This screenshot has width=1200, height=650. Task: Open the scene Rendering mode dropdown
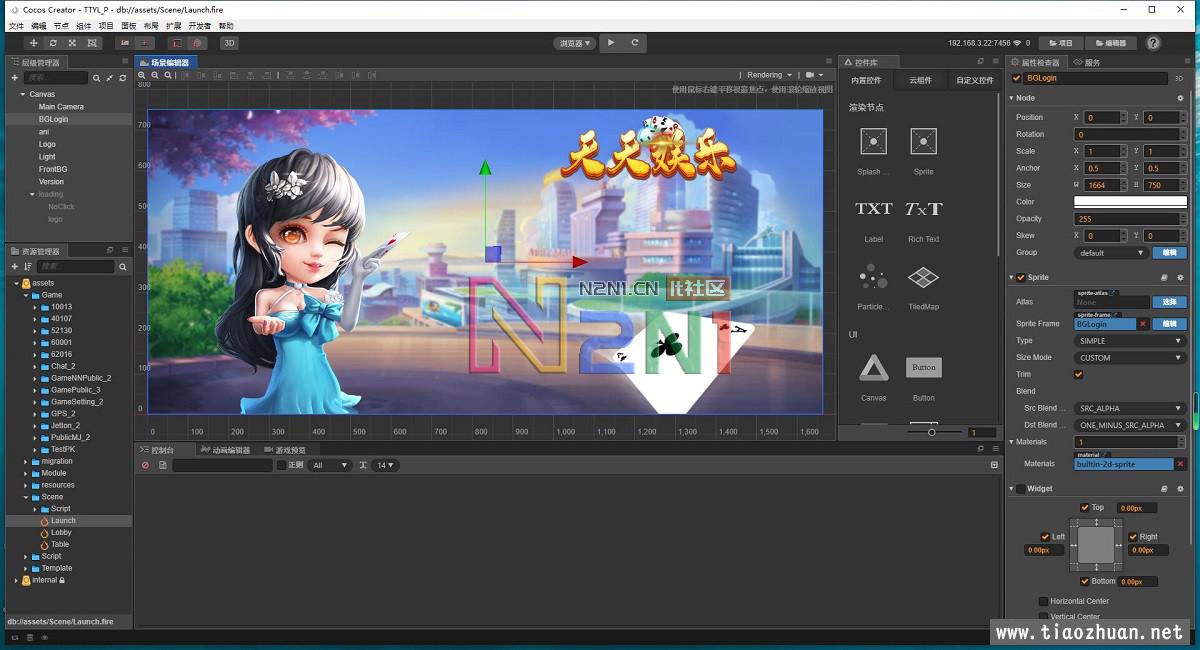coord(769,75)
